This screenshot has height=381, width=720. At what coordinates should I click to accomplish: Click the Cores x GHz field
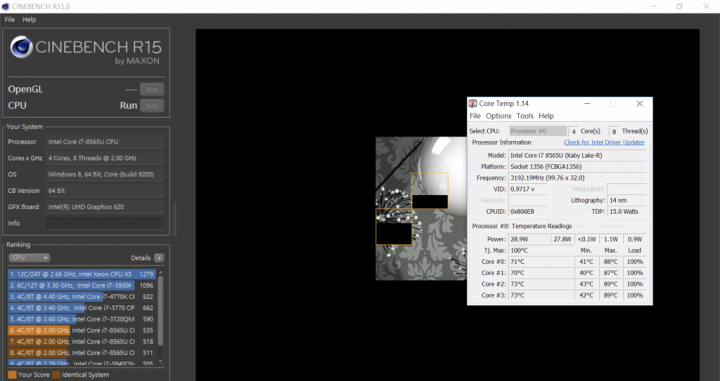[105, 158]
